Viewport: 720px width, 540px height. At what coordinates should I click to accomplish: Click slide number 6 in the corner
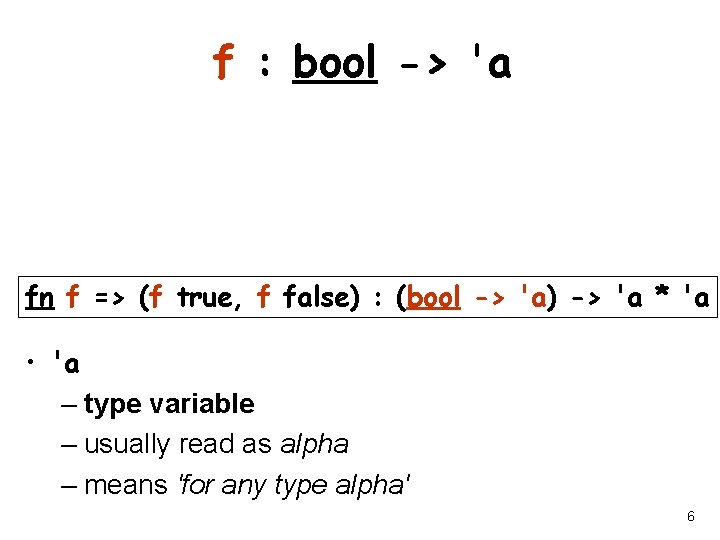tap(691, 517)
